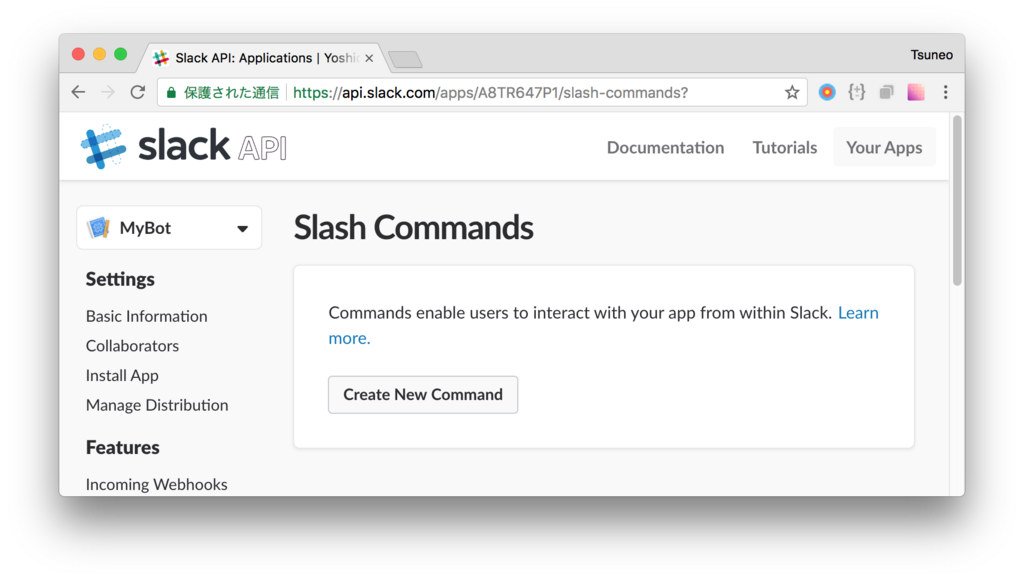Click the Tsuneo profile name
Screen dimensions: 1024x581
point(931,55)
